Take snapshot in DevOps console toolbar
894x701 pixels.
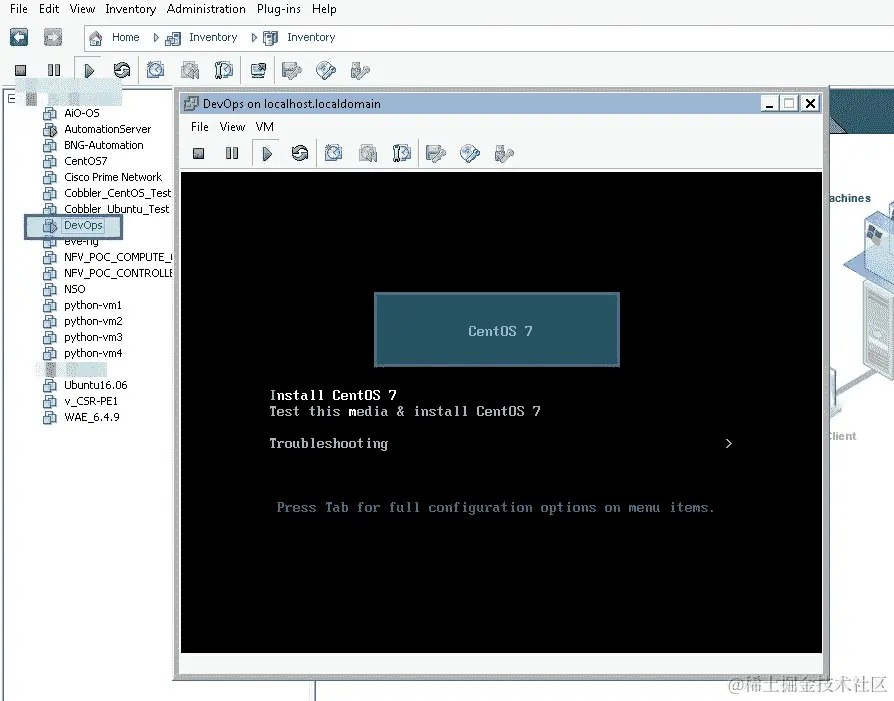(x=334, y=153)
